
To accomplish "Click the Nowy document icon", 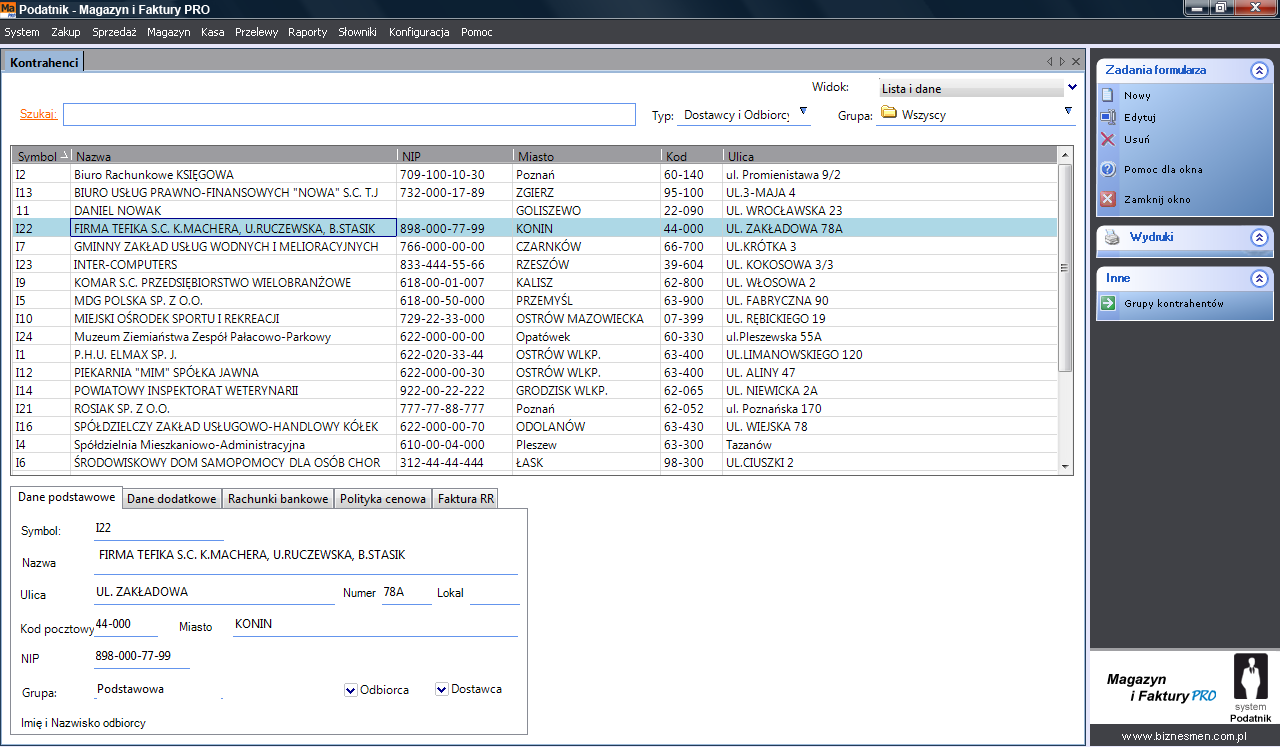I will point(1107,96).
